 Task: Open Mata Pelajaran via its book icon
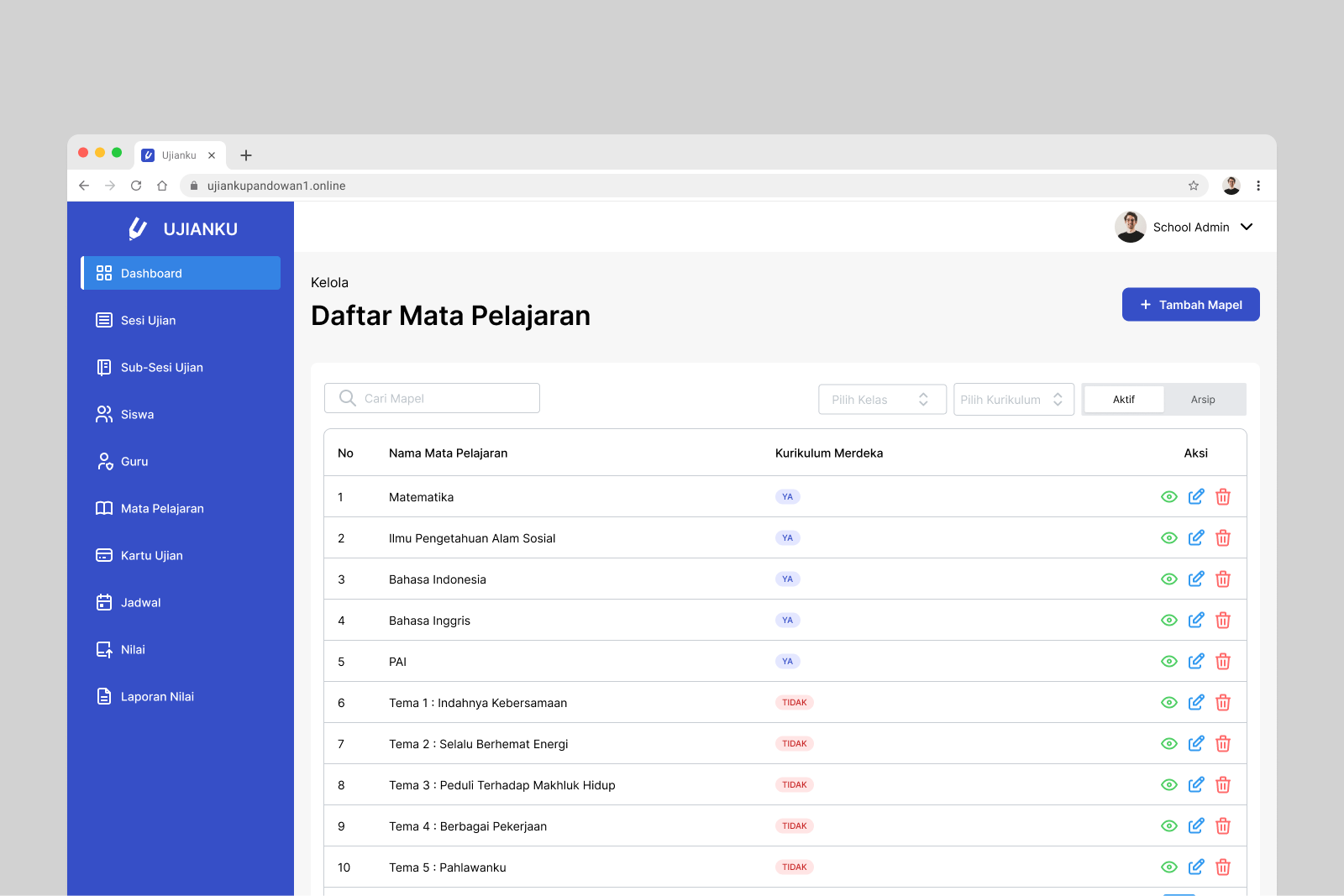(103, 508)
